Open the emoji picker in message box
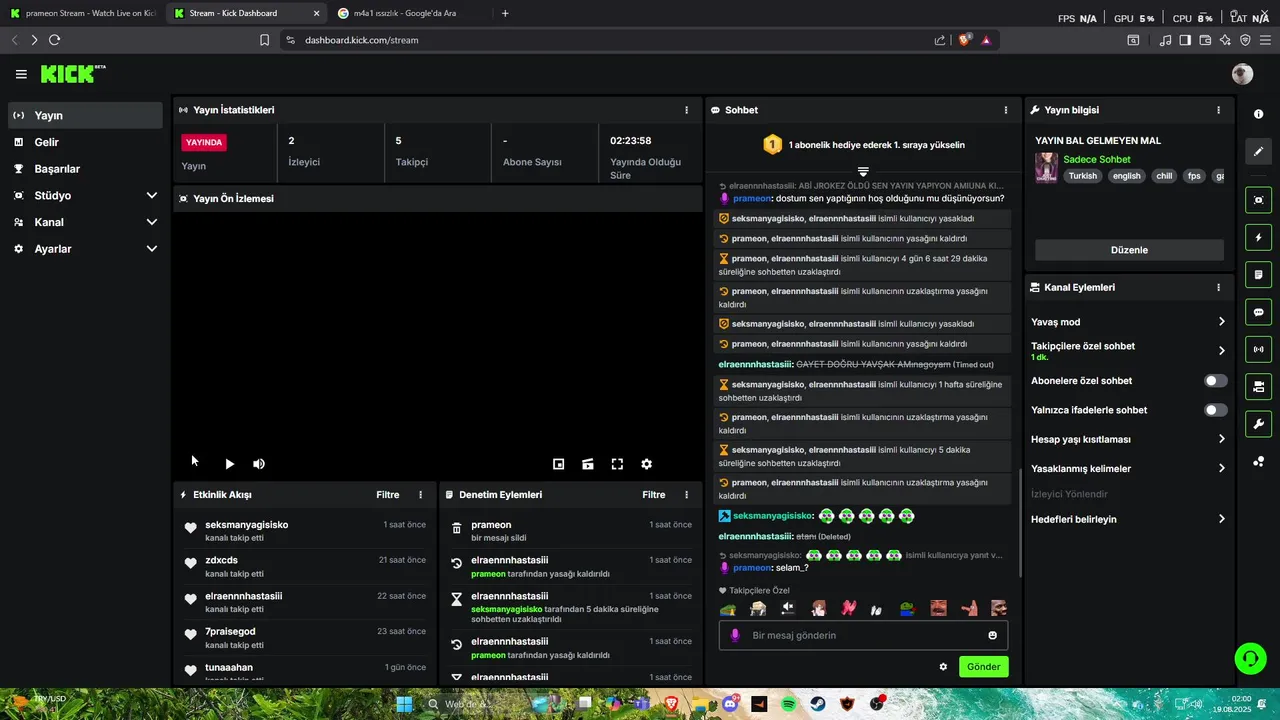Screen dimensions: 1280x720 click(x=992, y=635)
